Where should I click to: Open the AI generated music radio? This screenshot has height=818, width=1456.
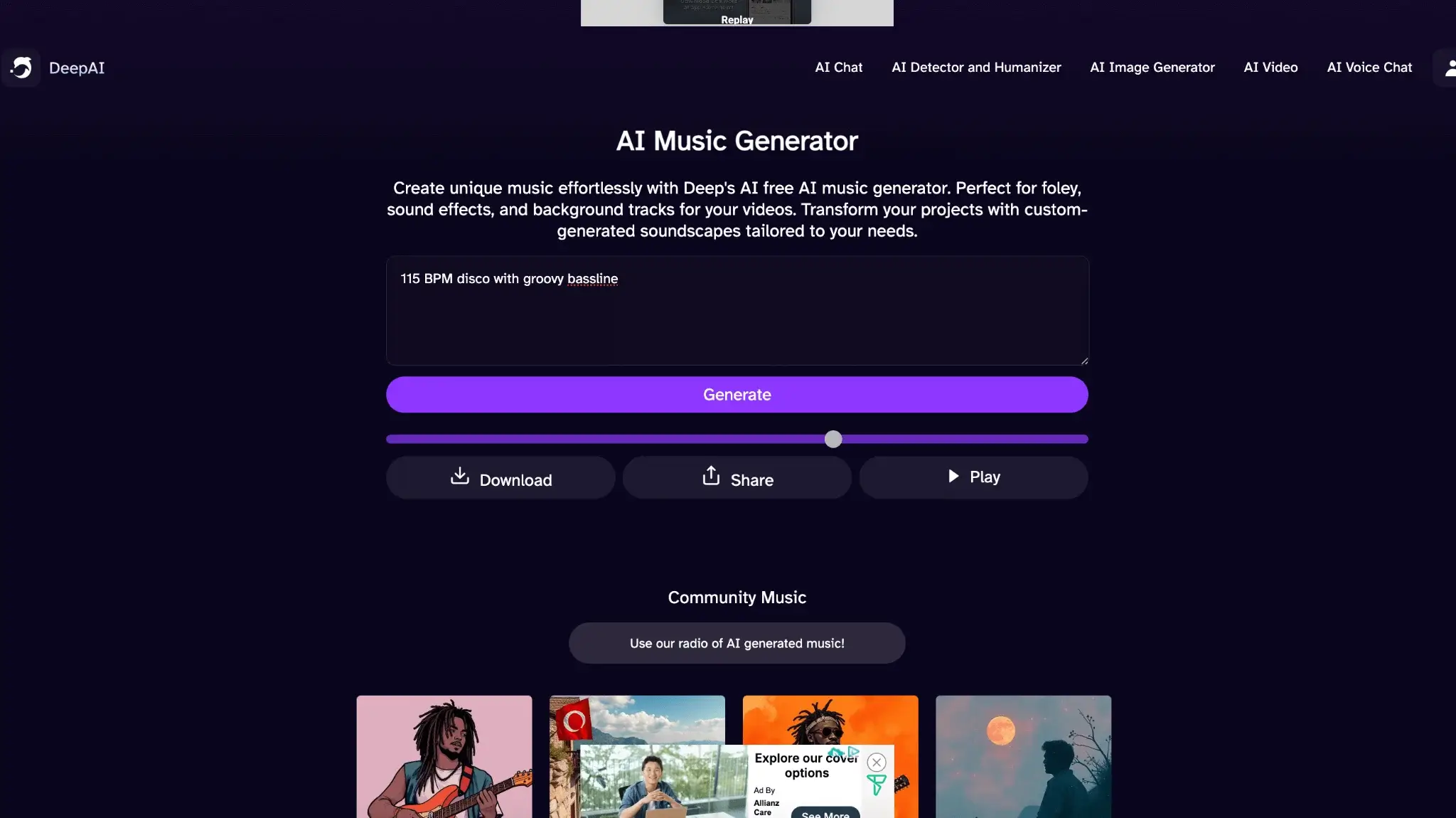tap(737, 643)
